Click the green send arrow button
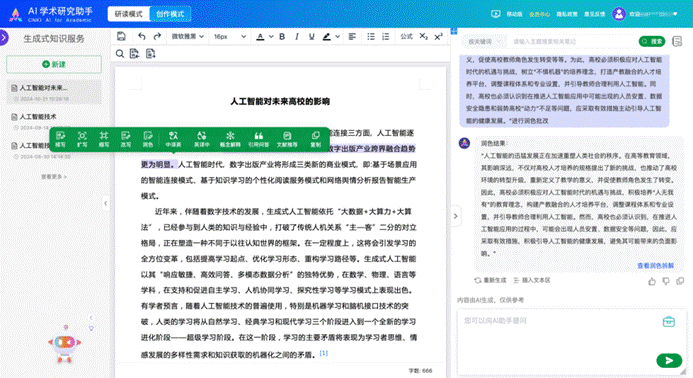Viewport: 693px width, 378px height. (x=669, y=361)
